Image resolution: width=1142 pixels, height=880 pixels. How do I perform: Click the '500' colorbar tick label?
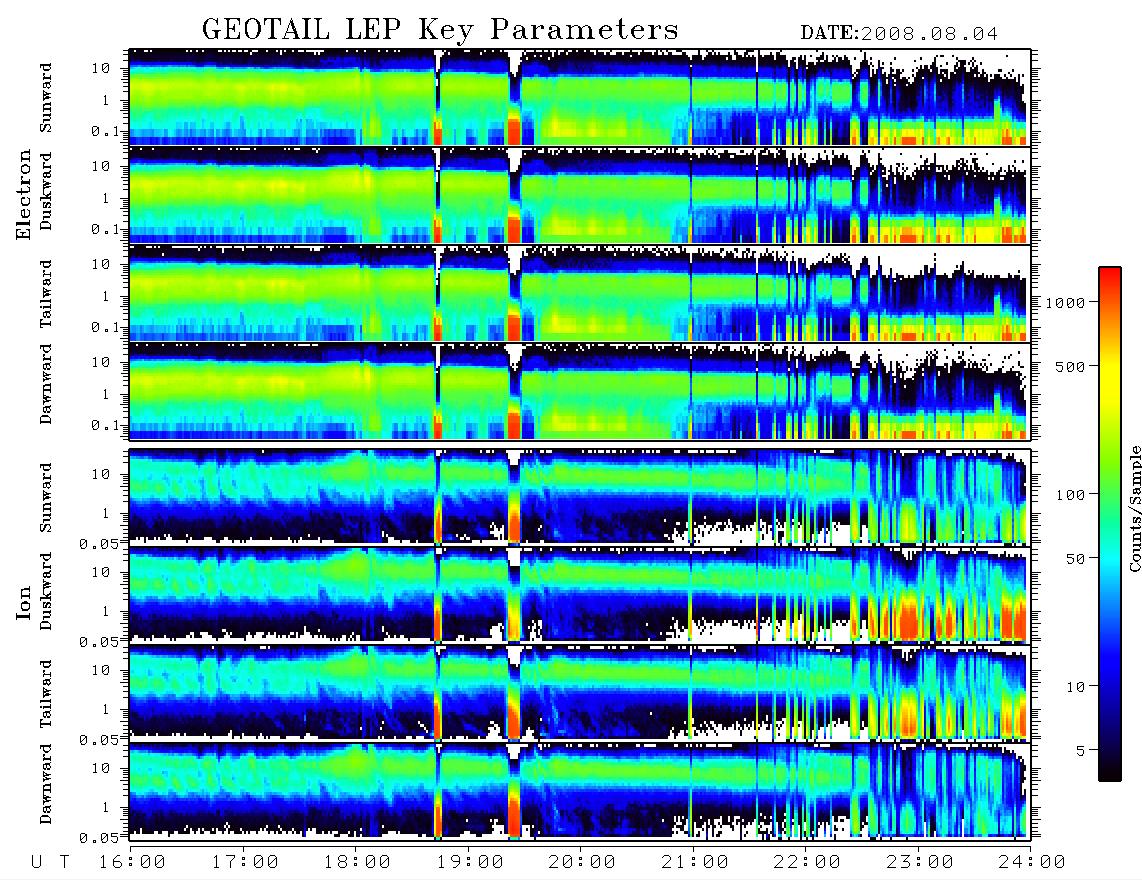(x=1071, y=366)
